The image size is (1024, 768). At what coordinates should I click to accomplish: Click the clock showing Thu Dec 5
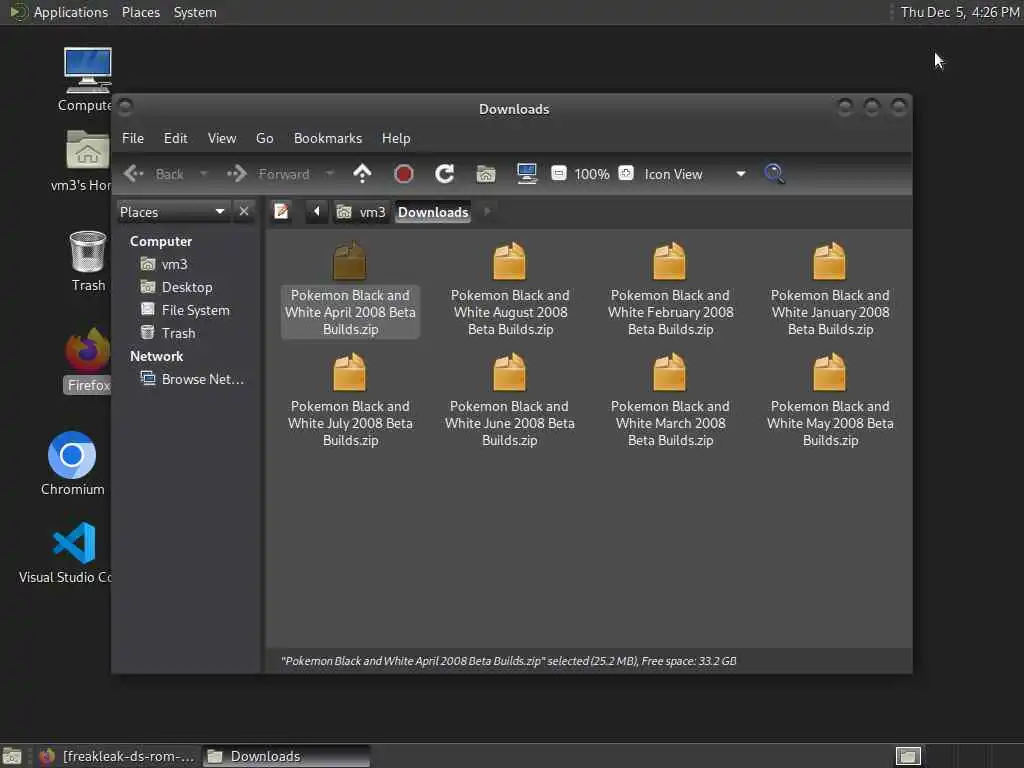960,12
